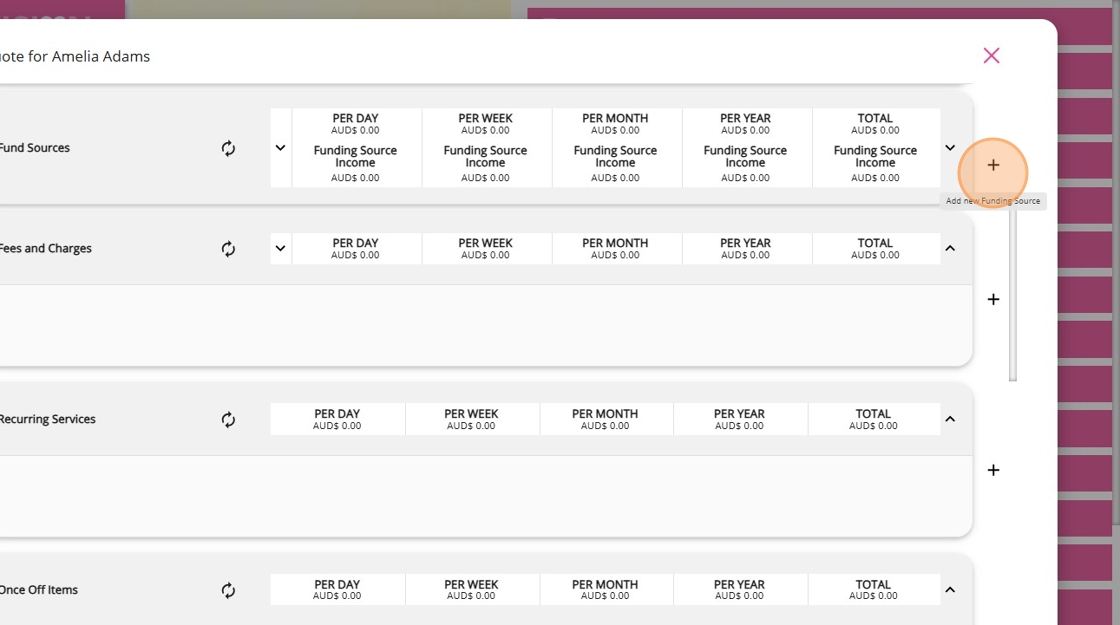
Task: Select Fees and Charges PER WEEK amount
Action: [x=485, y=255]
